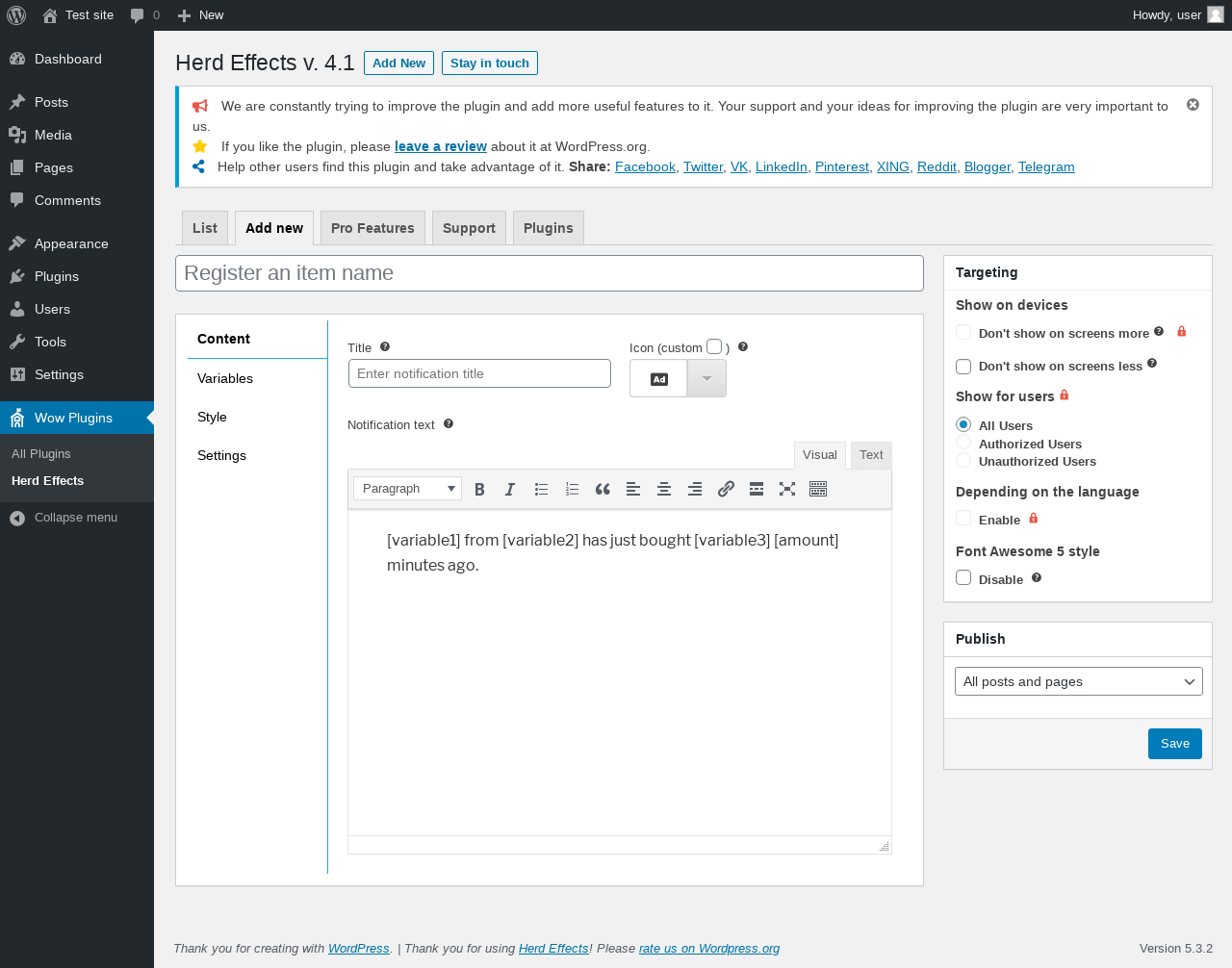Open All posts and pages dropdown
Image resolution: width=1232 pixels, height=968 pixels.
1078,681
